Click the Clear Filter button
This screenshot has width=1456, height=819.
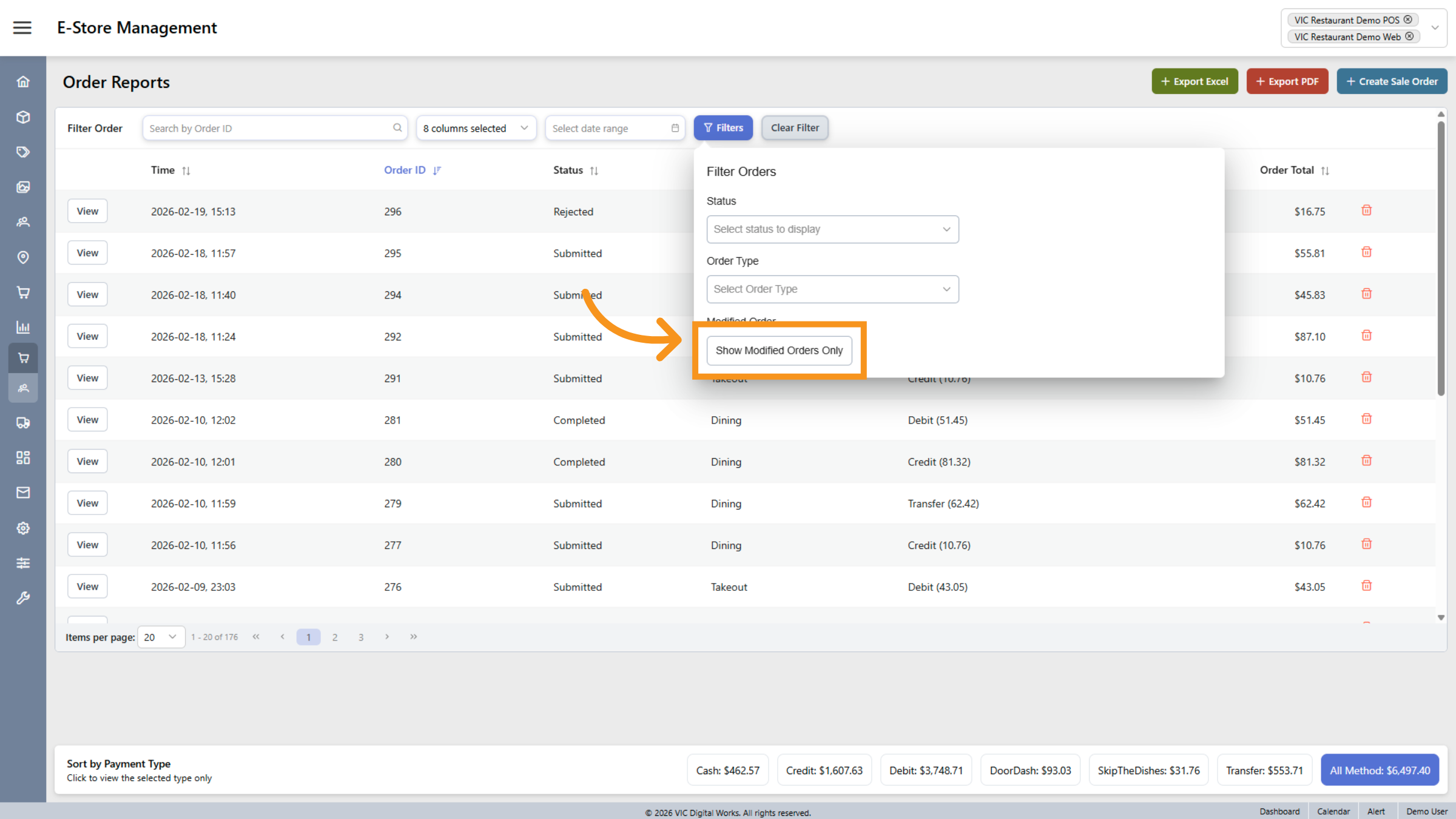(x=795, y=127)
